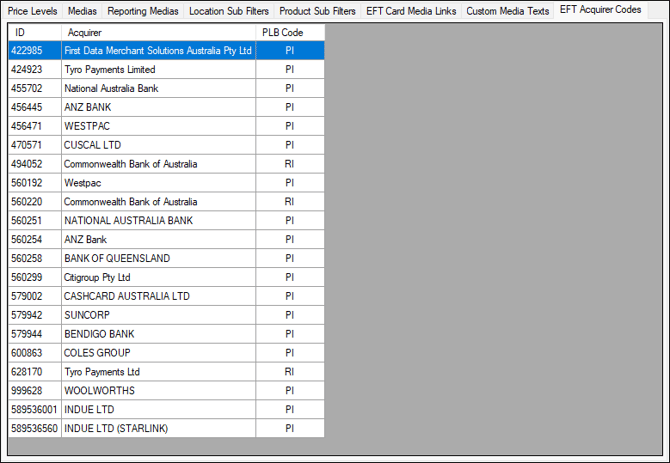Image resolution: width=670 pixels, height=463 pixels.
Task: Open the Custom Media Texts tab
Action: pyautogui.click(x=508, y=11)
